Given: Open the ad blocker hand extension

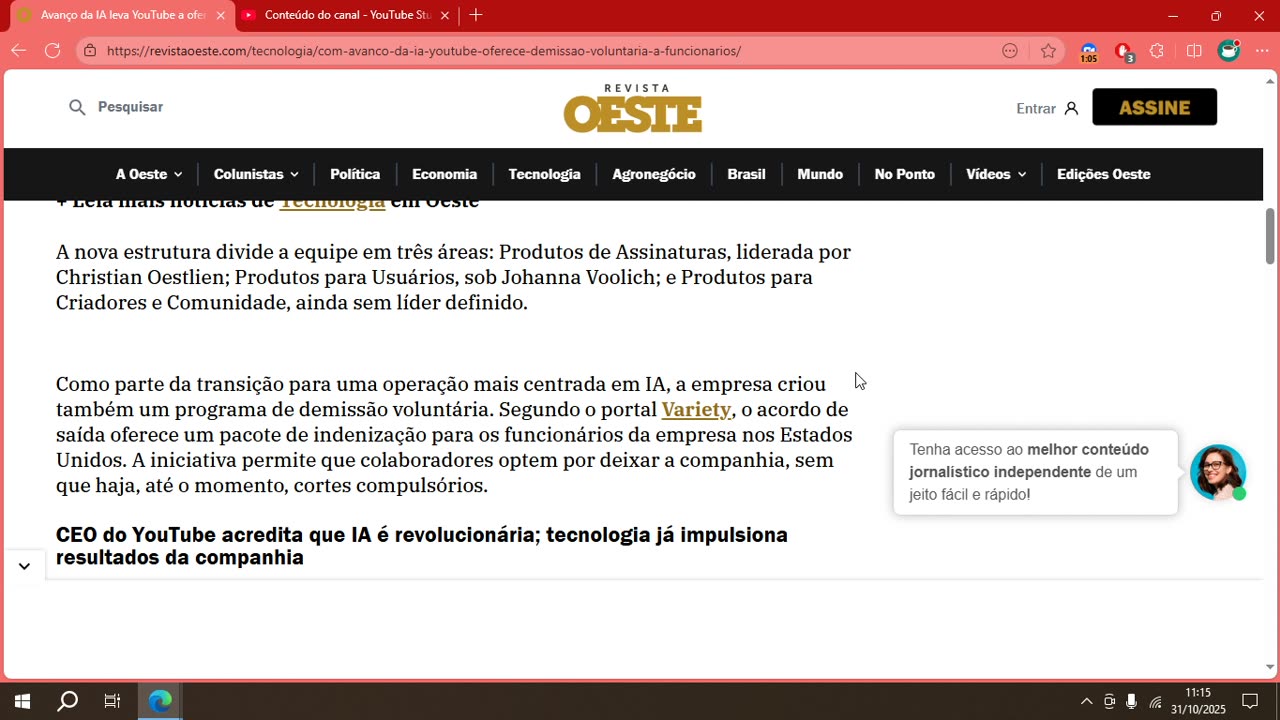Looking at the screenshot, I should click(x=1123, y=52).
